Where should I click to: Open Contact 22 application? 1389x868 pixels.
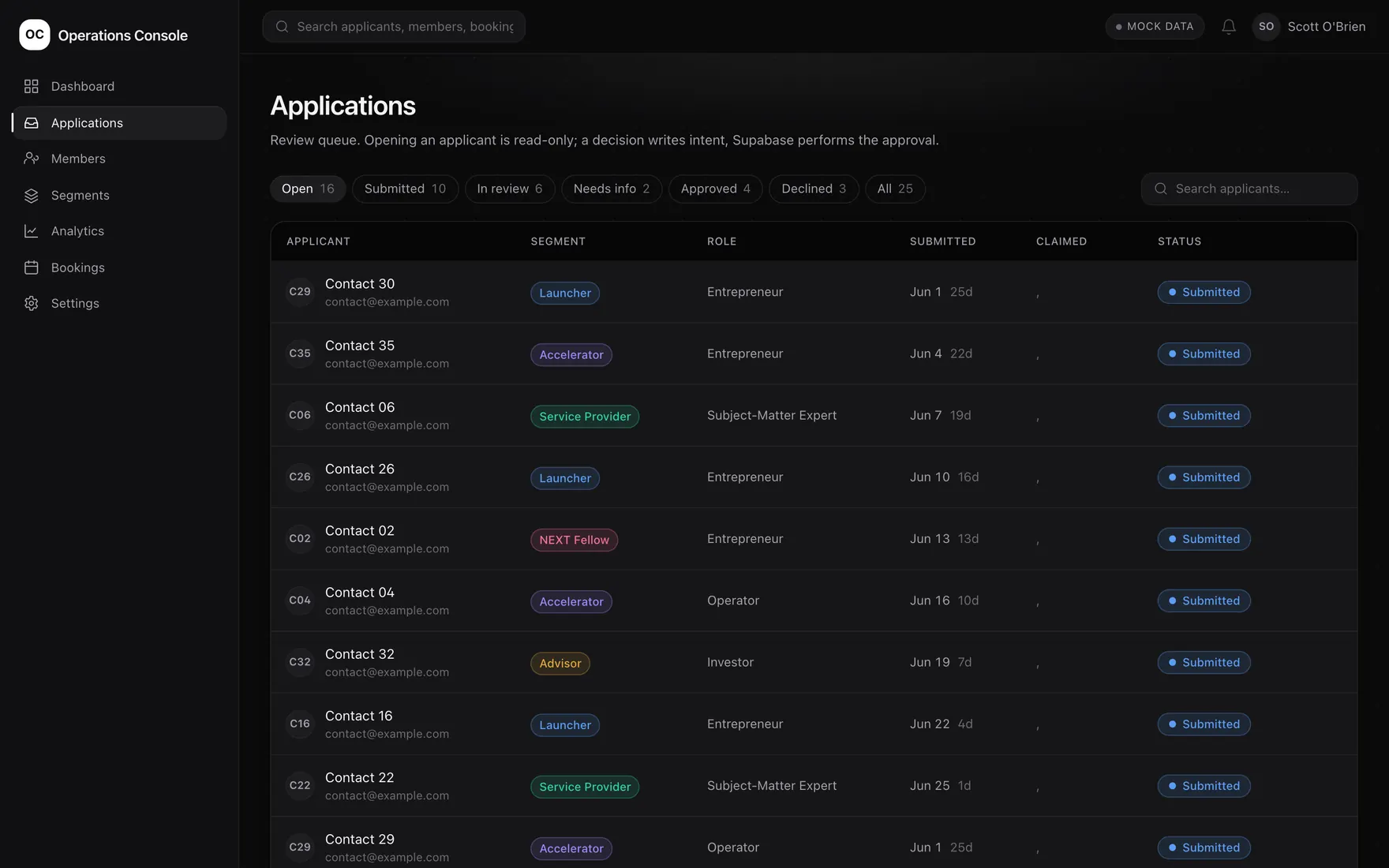point(814,785)
